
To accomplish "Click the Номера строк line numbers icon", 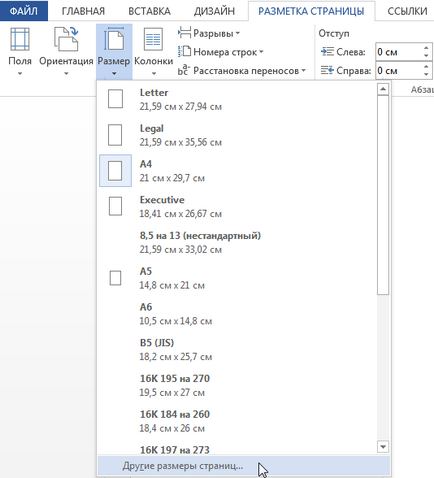I will [x=184, y=52].
